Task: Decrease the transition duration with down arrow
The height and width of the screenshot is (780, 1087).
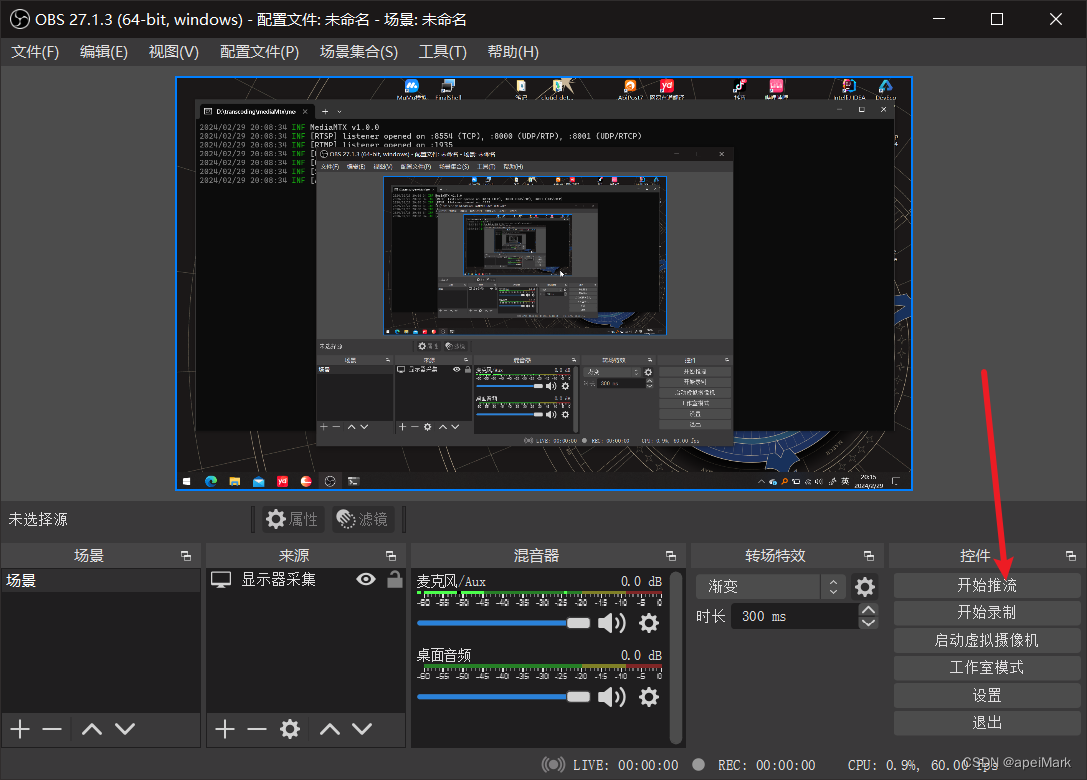Action: tap(868, 623)
